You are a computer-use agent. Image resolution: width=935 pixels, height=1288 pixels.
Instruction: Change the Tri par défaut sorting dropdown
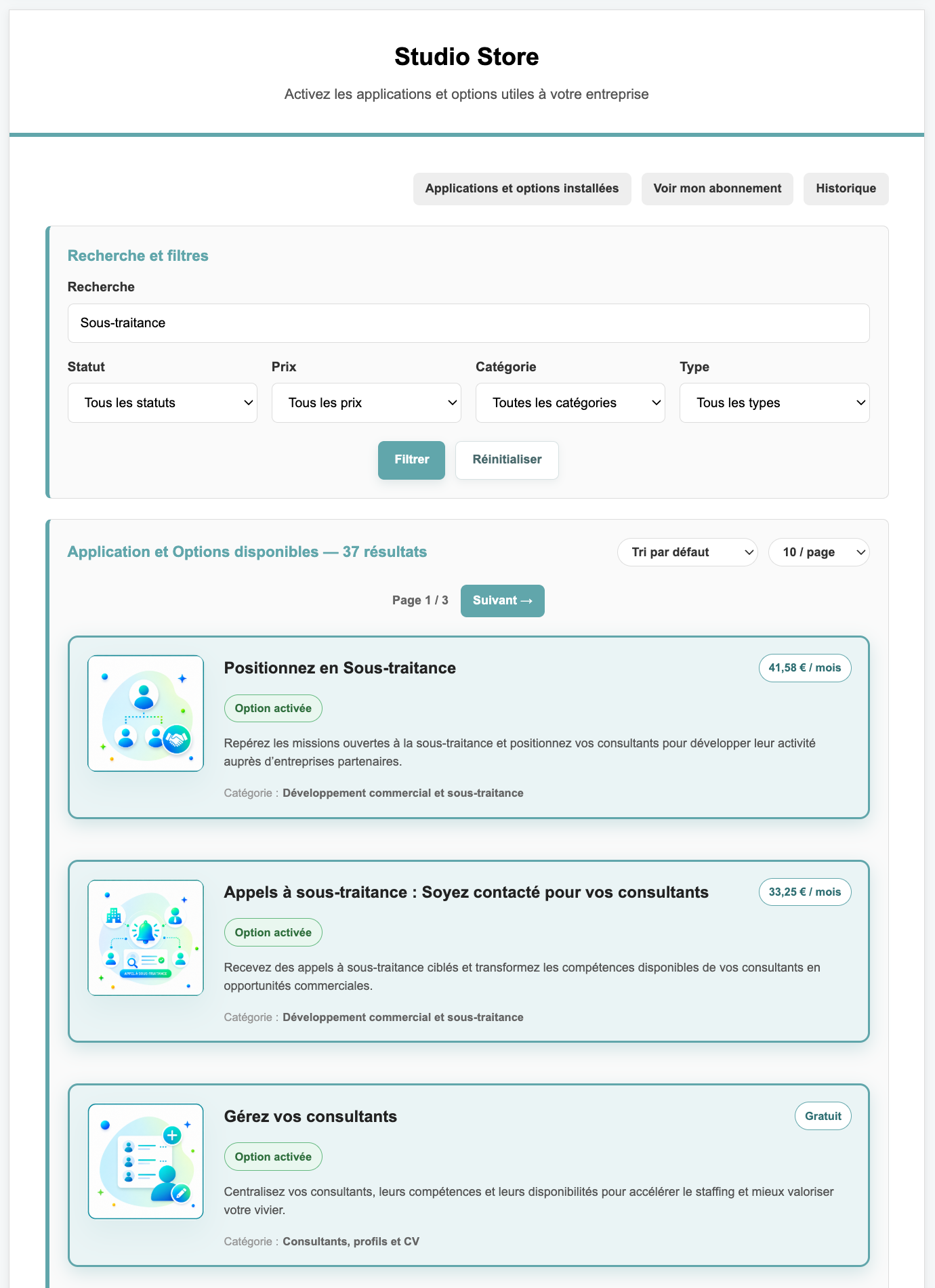coord(688,552)
